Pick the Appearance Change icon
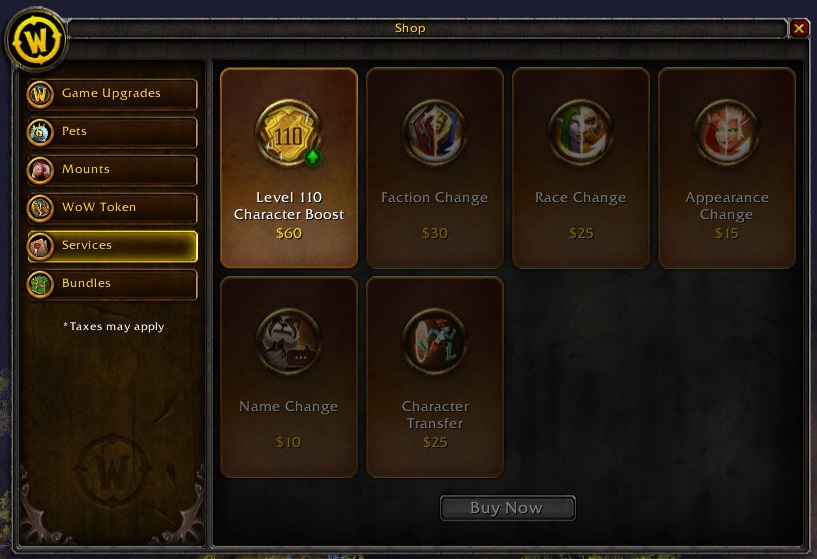Viewport: 817px width, 559px height. [726, 133]
